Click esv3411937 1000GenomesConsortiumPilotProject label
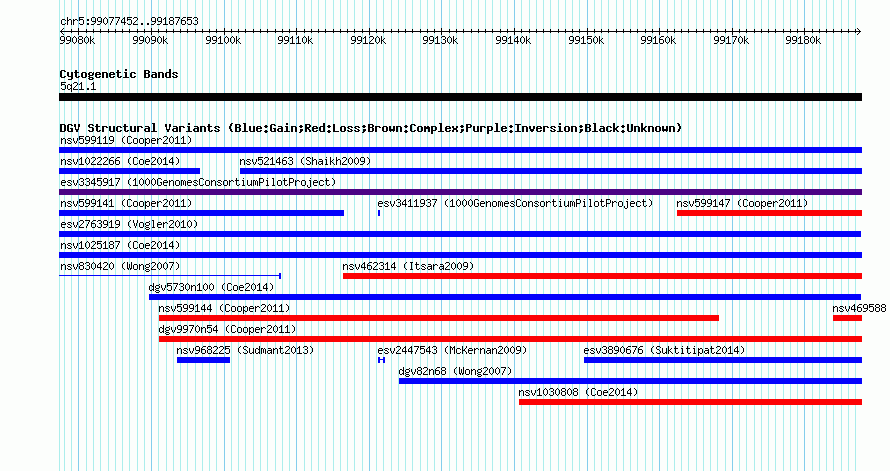This screenshot has width=890, height=471. pyautogui.click(x=515, y=203)
